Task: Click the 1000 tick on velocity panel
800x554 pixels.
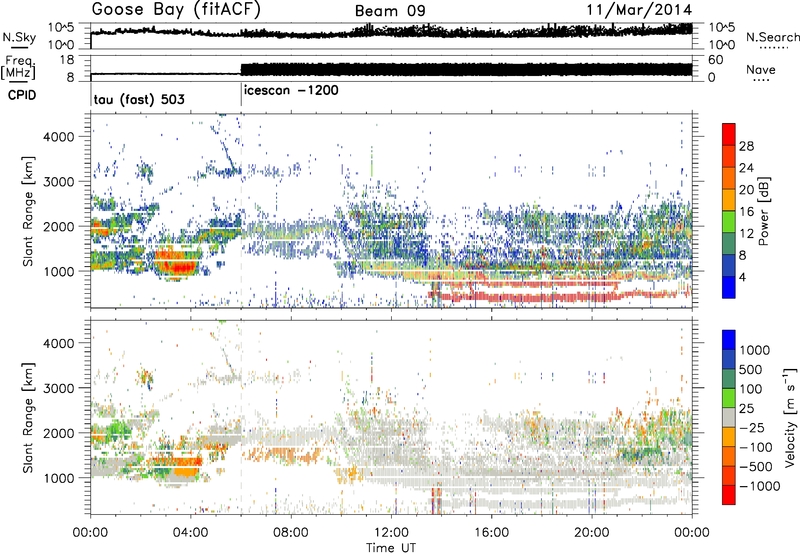Action: 59,478
